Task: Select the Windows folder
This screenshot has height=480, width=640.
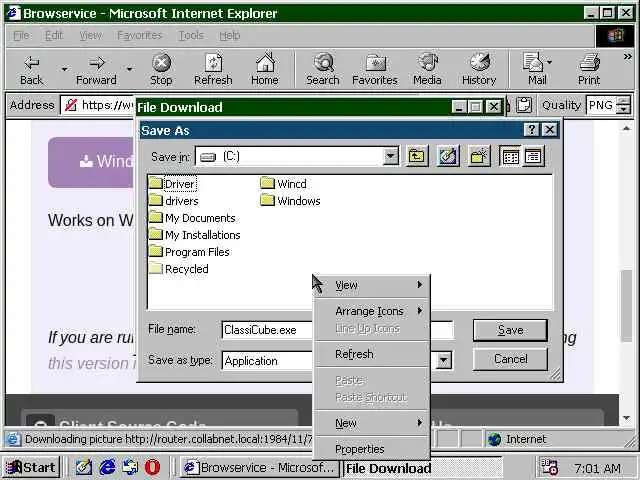Action: [x=290, y=201]
